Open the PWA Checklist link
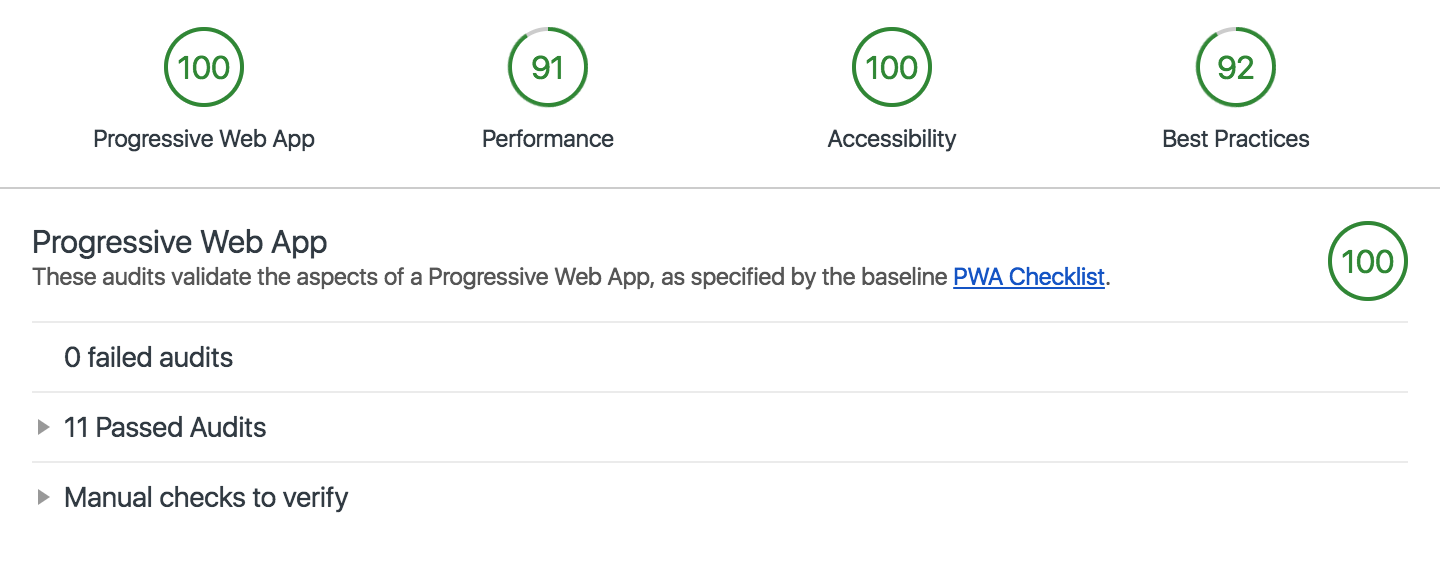 click(x=1029, y=277)
